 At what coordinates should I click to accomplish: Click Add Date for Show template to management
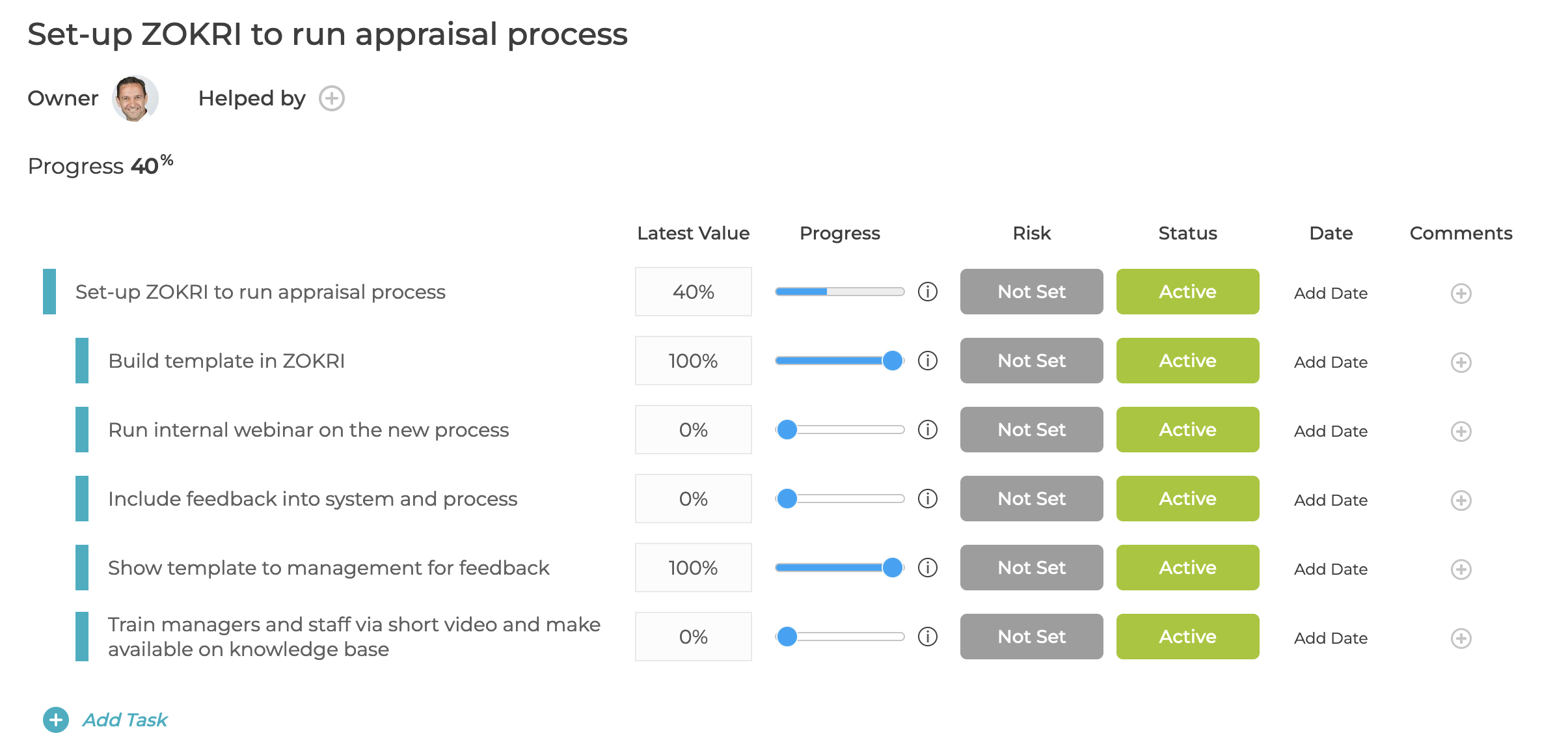tap(1331, 569)
